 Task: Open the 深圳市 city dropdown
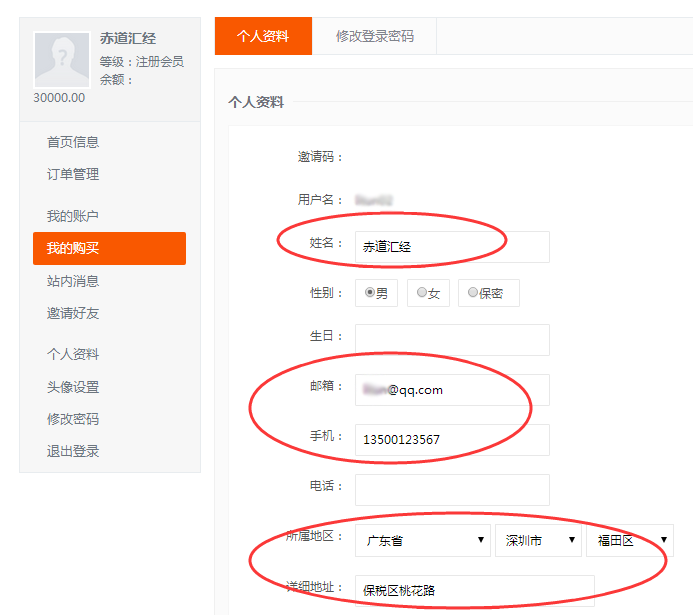point(538,541)
